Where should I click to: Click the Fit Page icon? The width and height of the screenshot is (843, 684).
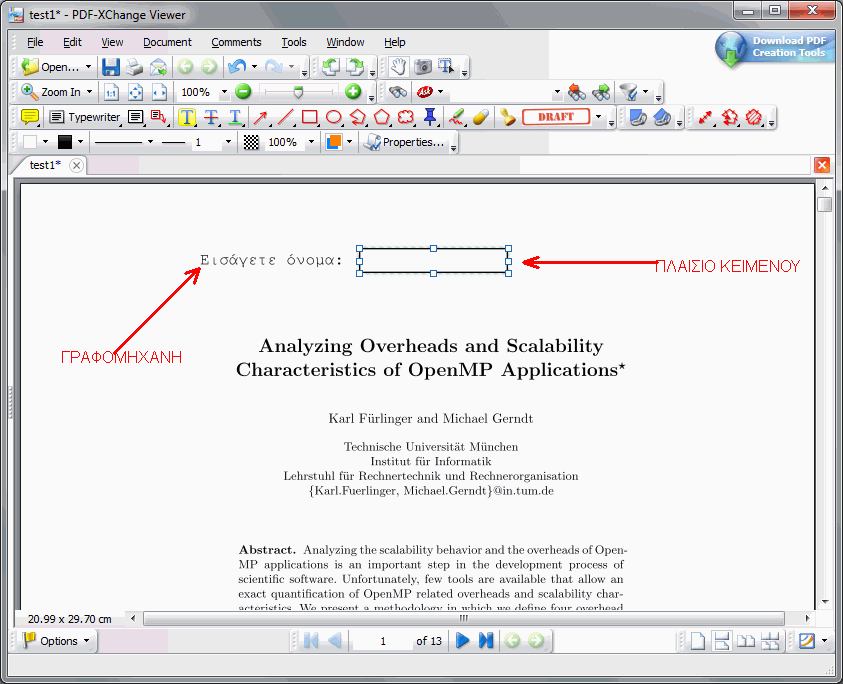tap(135, 92)
